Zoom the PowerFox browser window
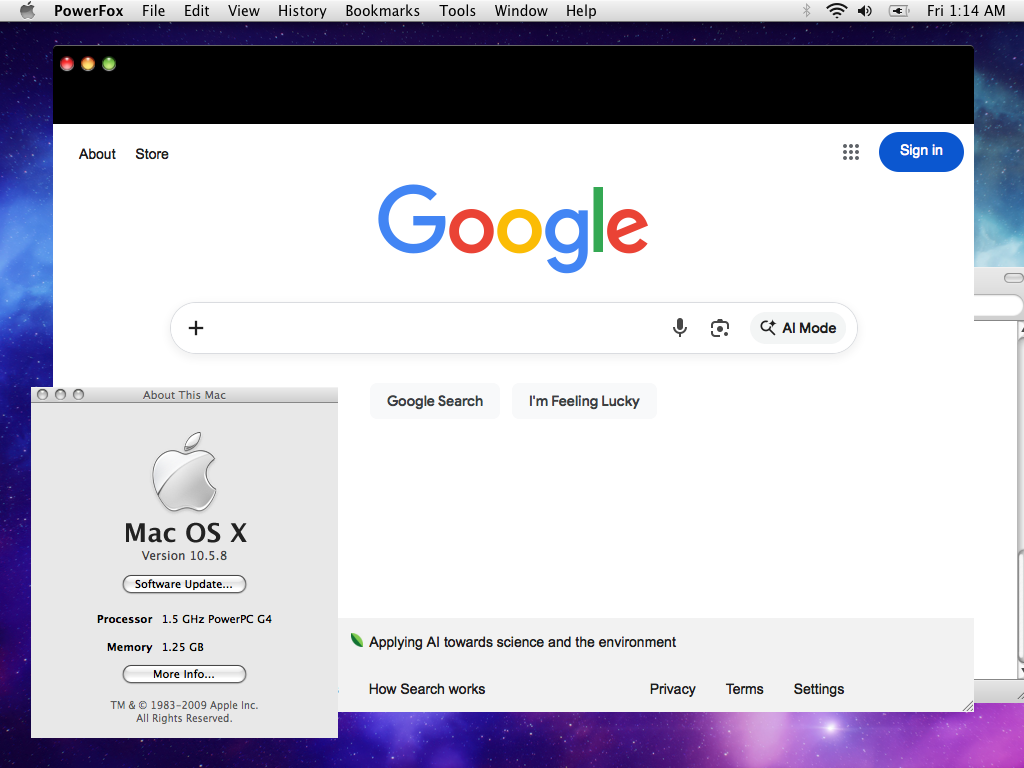Screen dimensions: 1024x768 coord(109,63)
